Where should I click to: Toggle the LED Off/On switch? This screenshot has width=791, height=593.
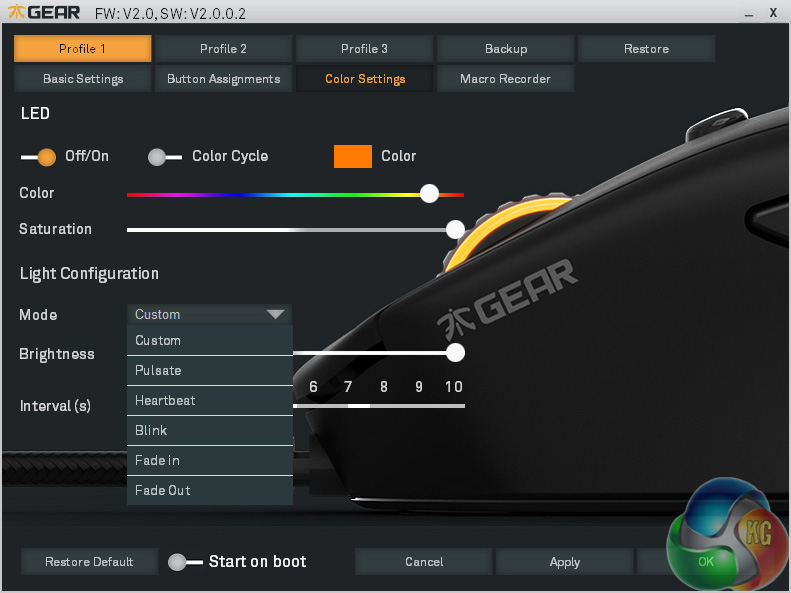[x=38, y=157]
